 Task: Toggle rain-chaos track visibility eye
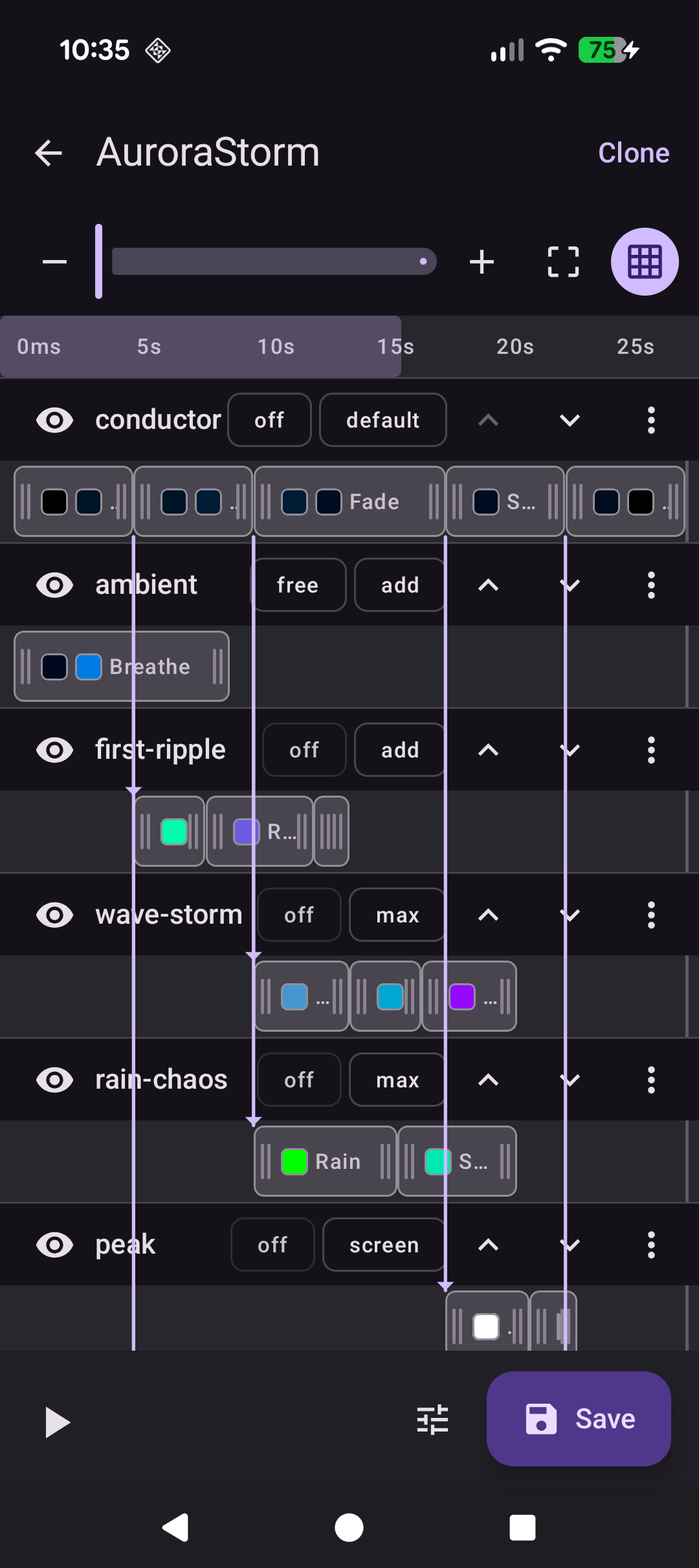coord(55,1080)
